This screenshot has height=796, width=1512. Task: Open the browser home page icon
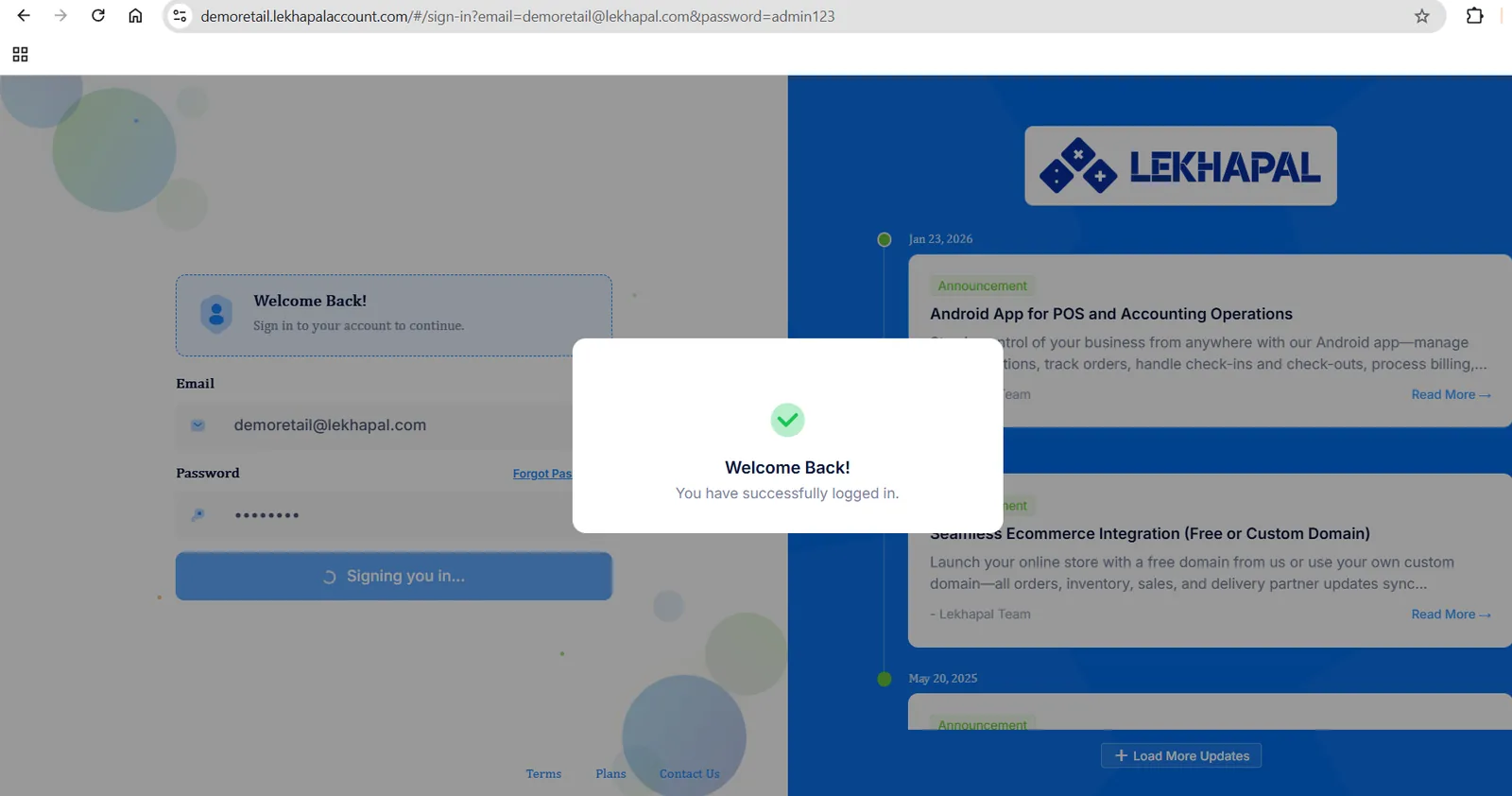click(135, 16)
